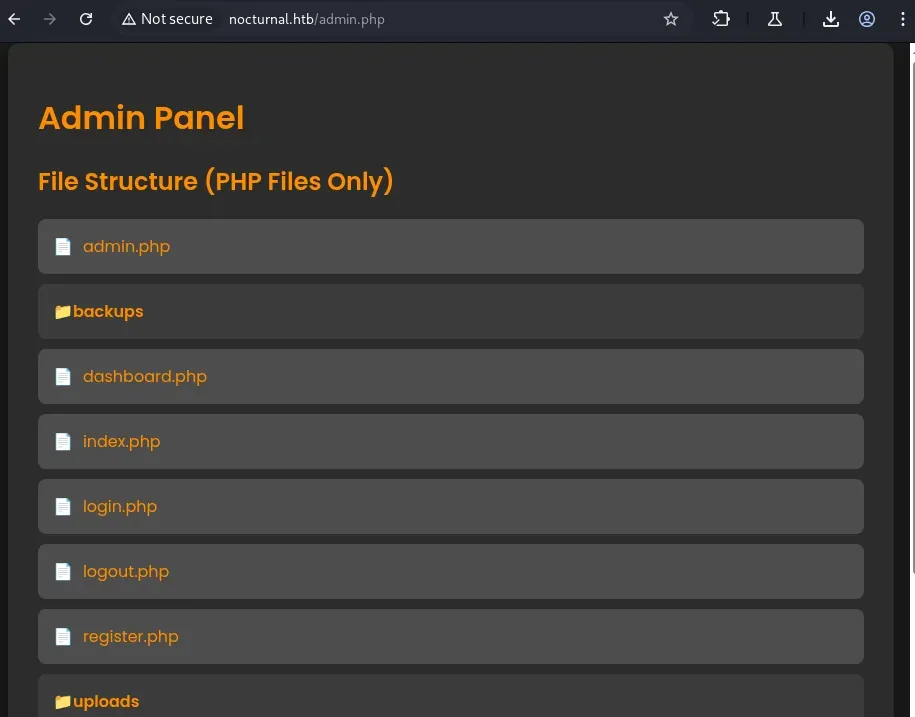Open the dashboard.php file link
Screen dimensions: 915x717
tap(145, 376)
